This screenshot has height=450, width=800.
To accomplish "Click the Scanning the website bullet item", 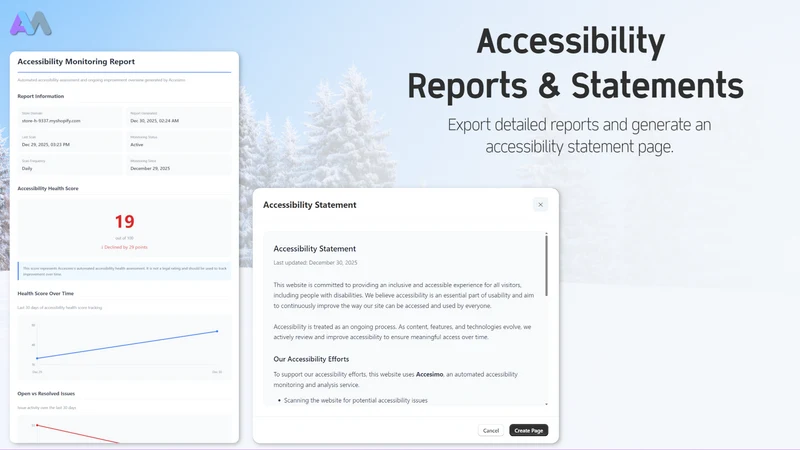I will click(x=356, y=401).
